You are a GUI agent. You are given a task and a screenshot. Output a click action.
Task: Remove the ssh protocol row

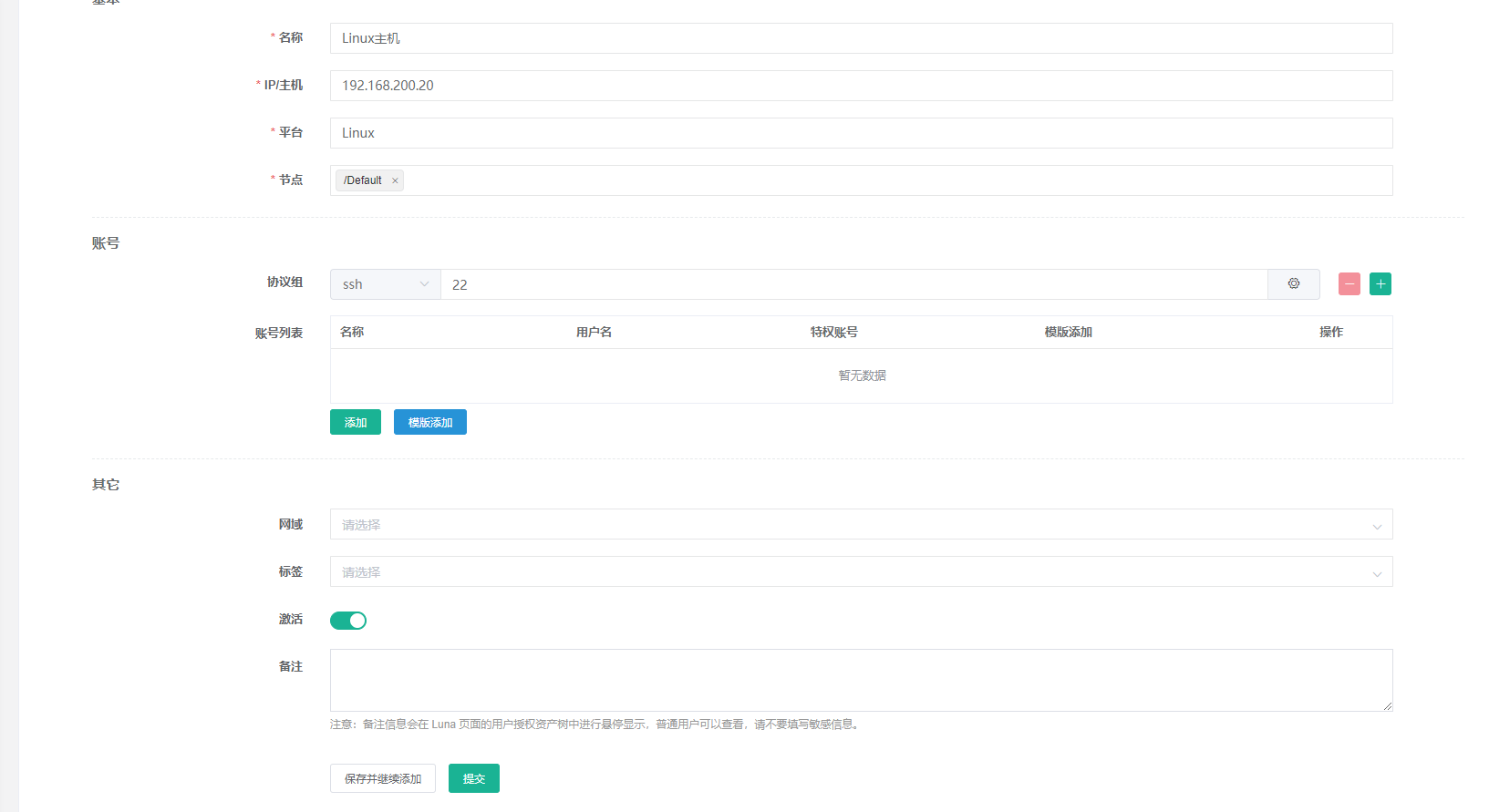(1349, 284)
